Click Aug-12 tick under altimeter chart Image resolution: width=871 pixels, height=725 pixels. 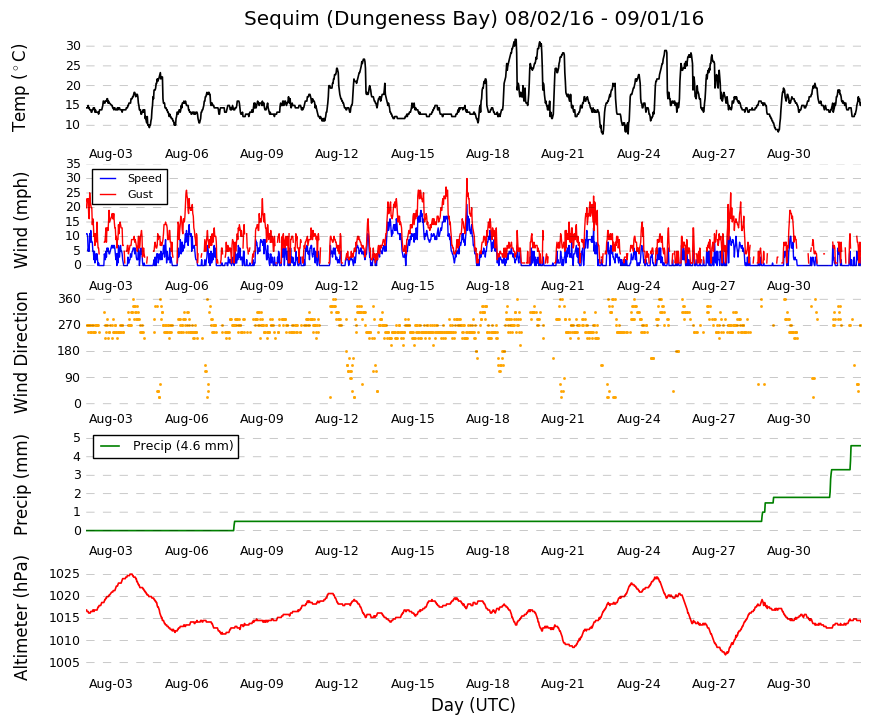[x=337, y=684]
